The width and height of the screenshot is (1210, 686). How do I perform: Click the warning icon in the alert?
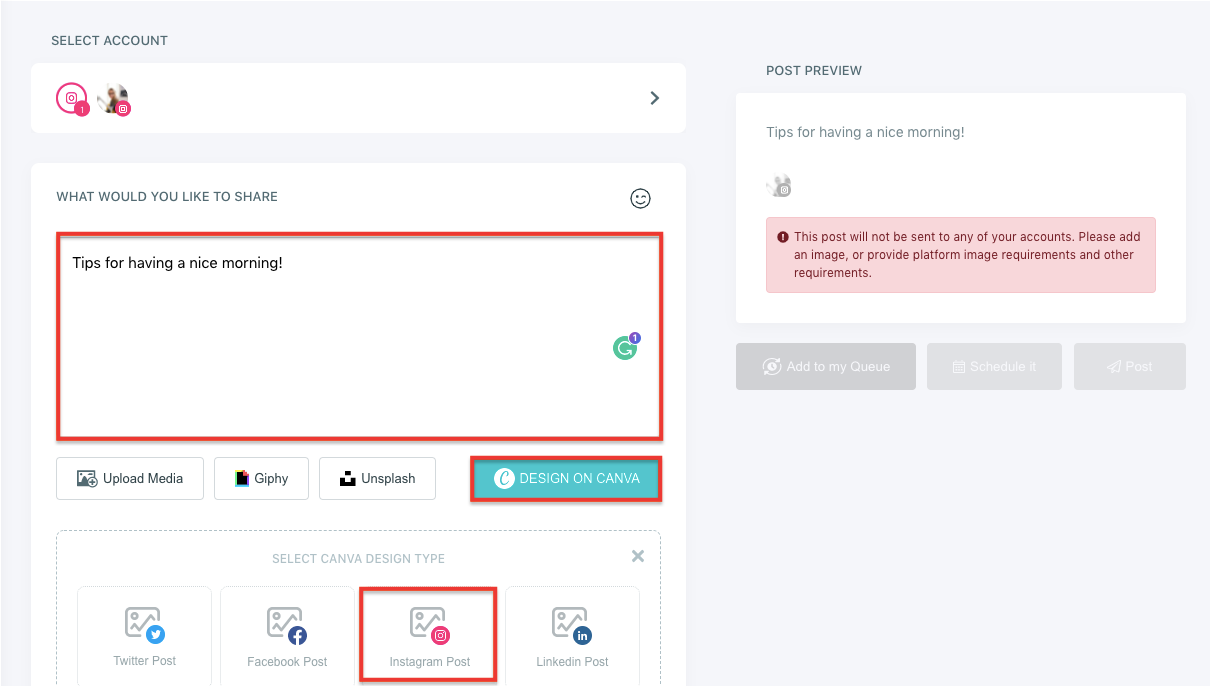click(784, 236)
